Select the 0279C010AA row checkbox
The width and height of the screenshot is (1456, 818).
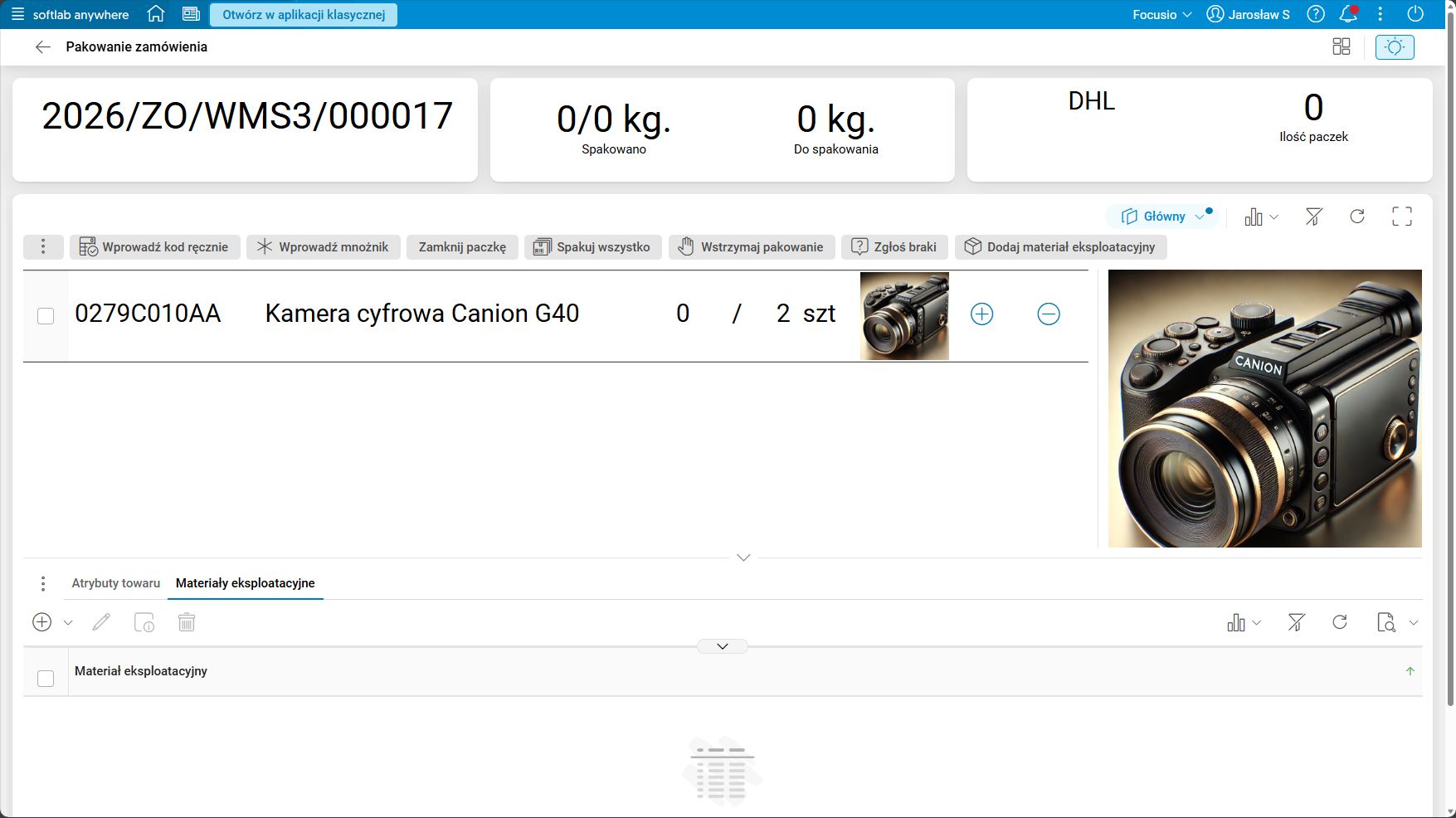(46, 316)
